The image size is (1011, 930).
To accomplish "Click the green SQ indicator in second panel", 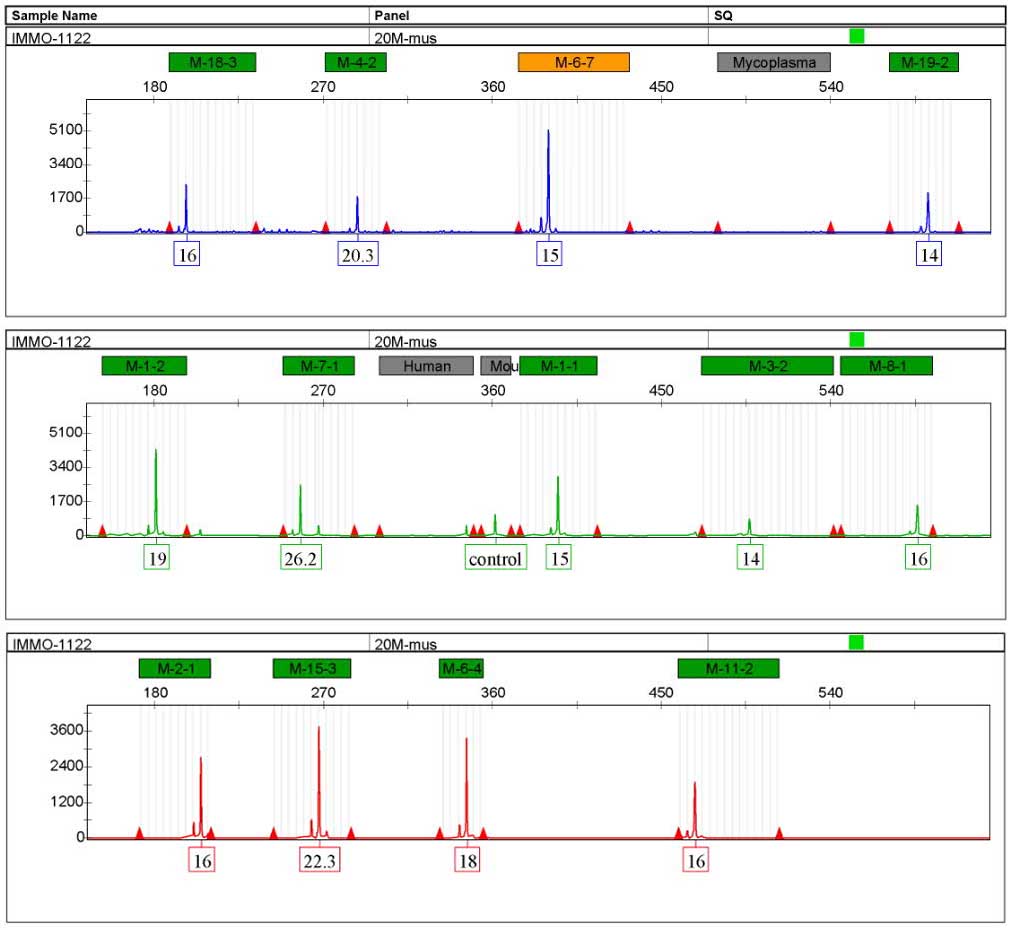I will click(x=856, y=339).
